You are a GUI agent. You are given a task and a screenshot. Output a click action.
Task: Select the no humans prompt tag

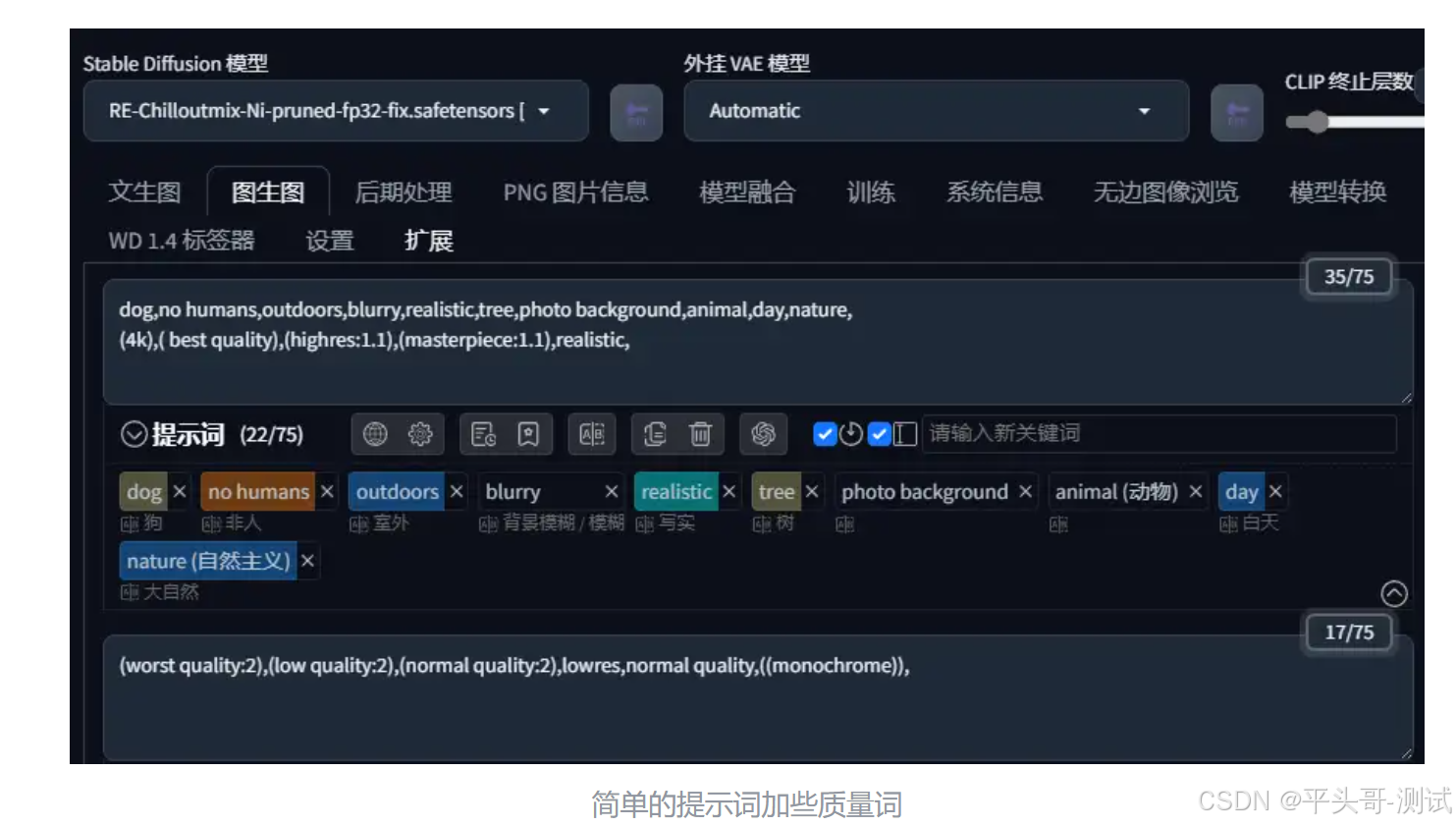point(258,491)
